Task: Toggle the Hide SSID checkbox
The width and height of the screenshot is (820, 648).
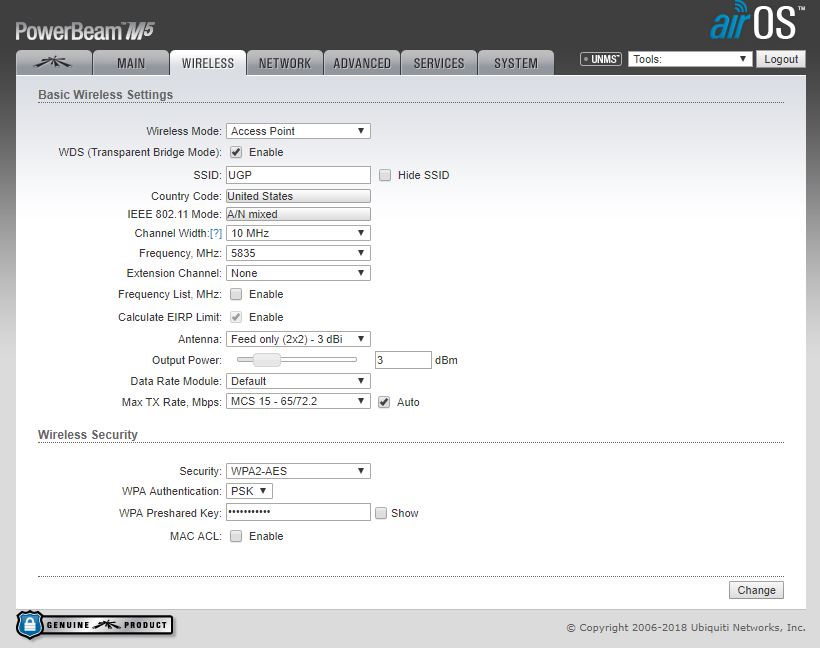Action: [x=385, y=175]
